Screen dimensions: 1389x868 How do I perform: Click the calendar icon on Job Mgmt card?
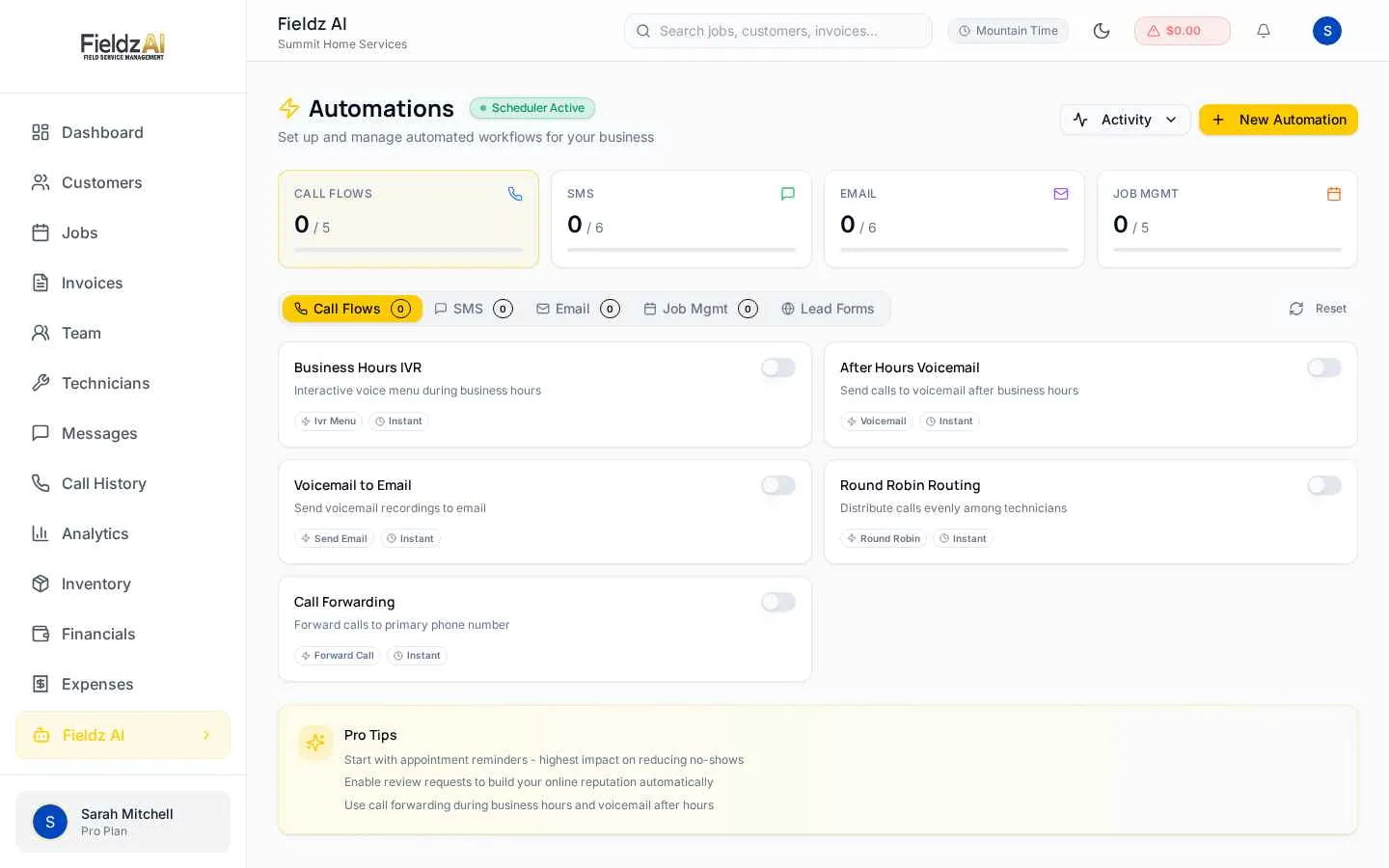[1334, 194]
